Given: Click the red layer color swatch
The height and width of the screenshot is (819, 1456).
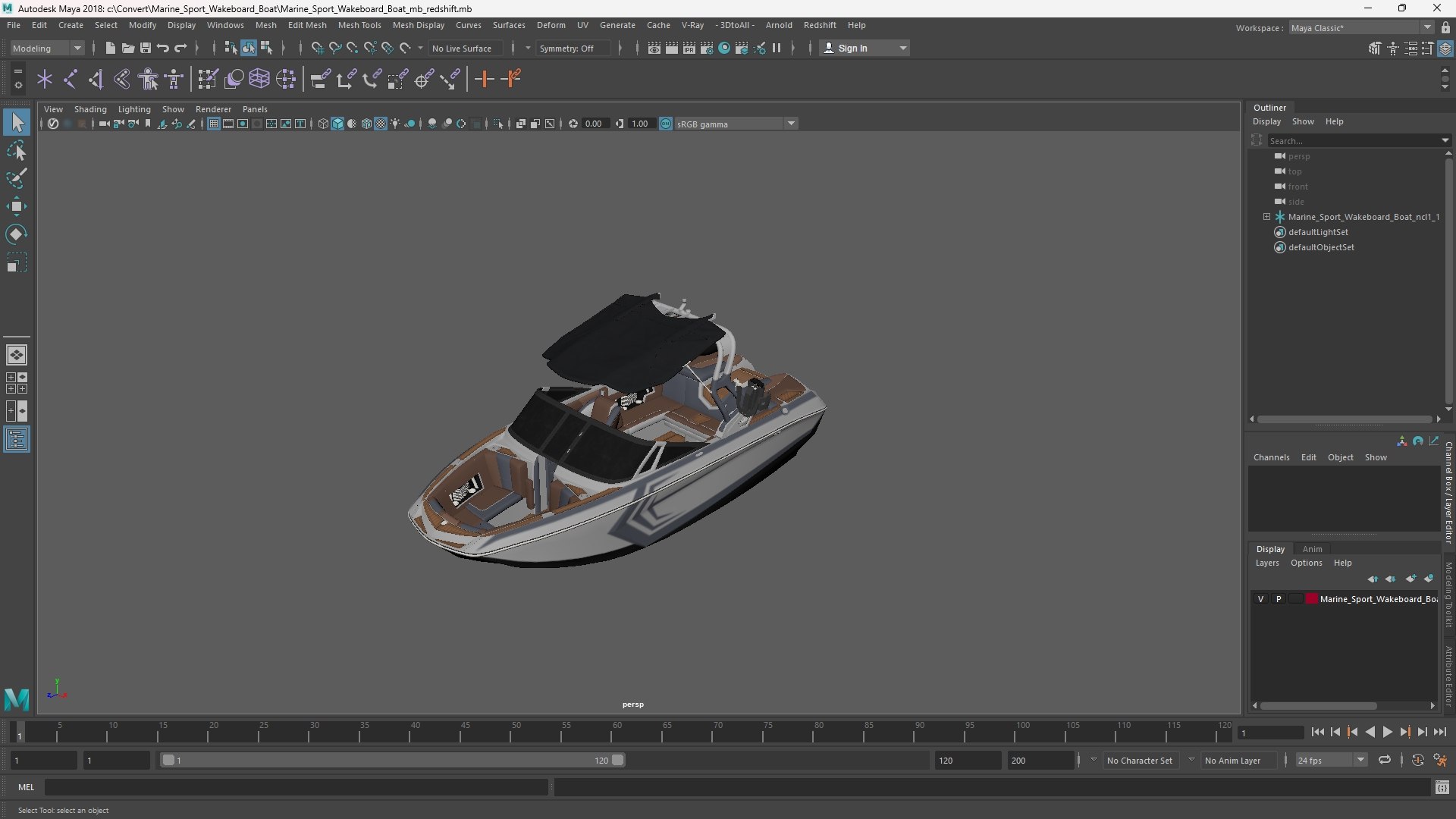Looking at the screenshot, I should (1311, 599).
